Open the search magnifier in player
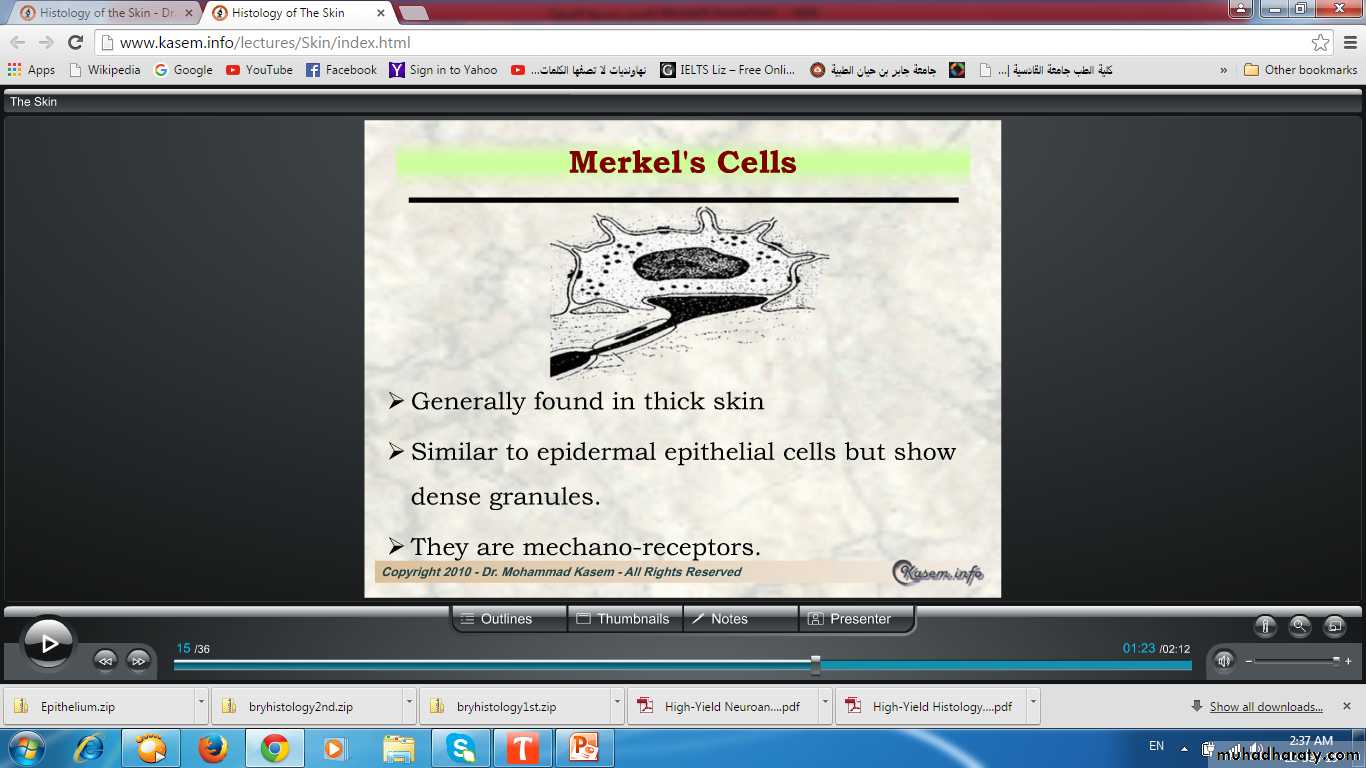The height and width of the screenshot is (768, 1366). (x=1300, y=627)
